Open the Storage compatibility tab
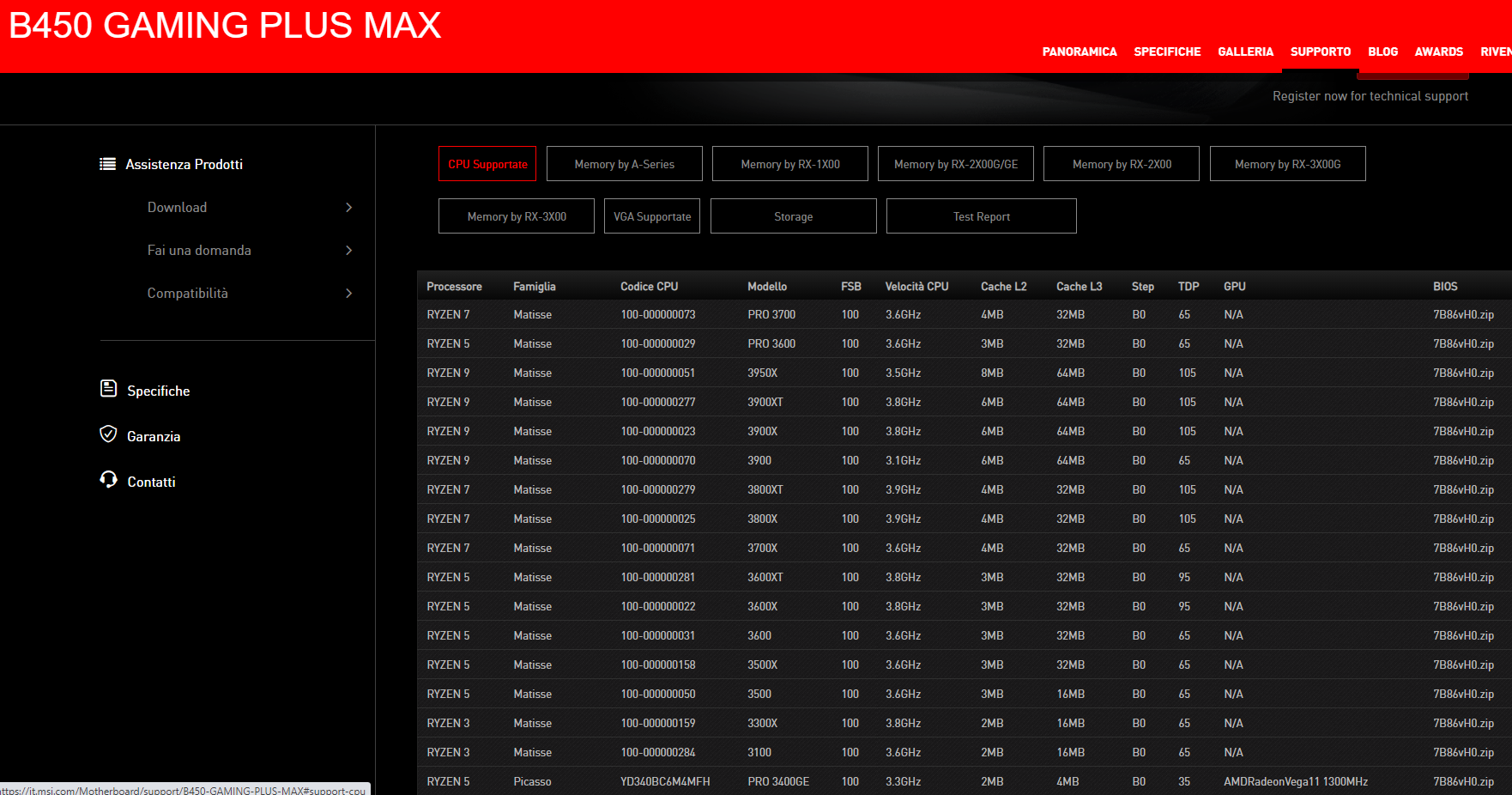Image resolution: width=1512 pixels, height=795 pixels. (794, 216)
